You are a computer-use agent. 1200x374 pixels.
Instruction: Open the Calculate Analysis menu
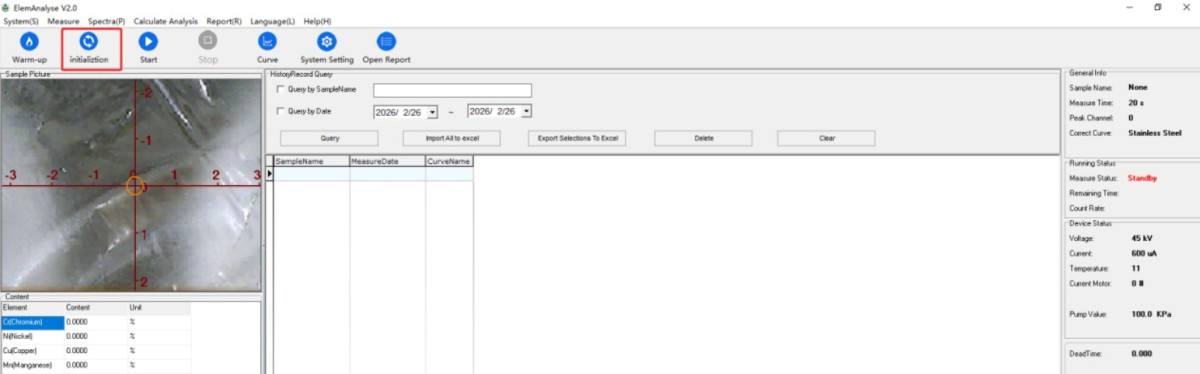(167, 21)
